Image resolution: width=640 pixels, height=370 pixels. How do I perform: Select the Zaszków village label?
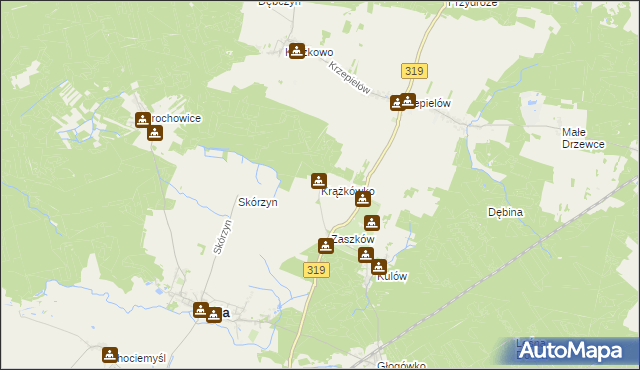(353, 239)
